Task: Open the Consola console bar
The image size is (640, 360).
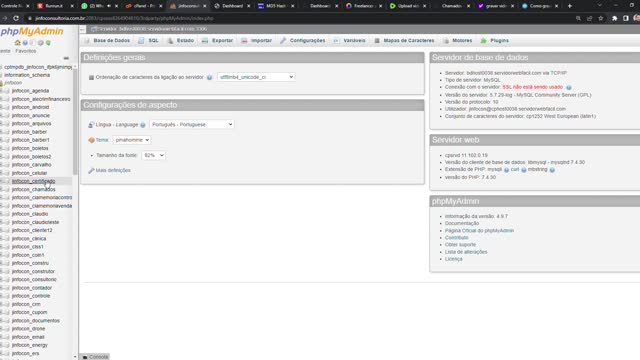Action: [95, 357]
